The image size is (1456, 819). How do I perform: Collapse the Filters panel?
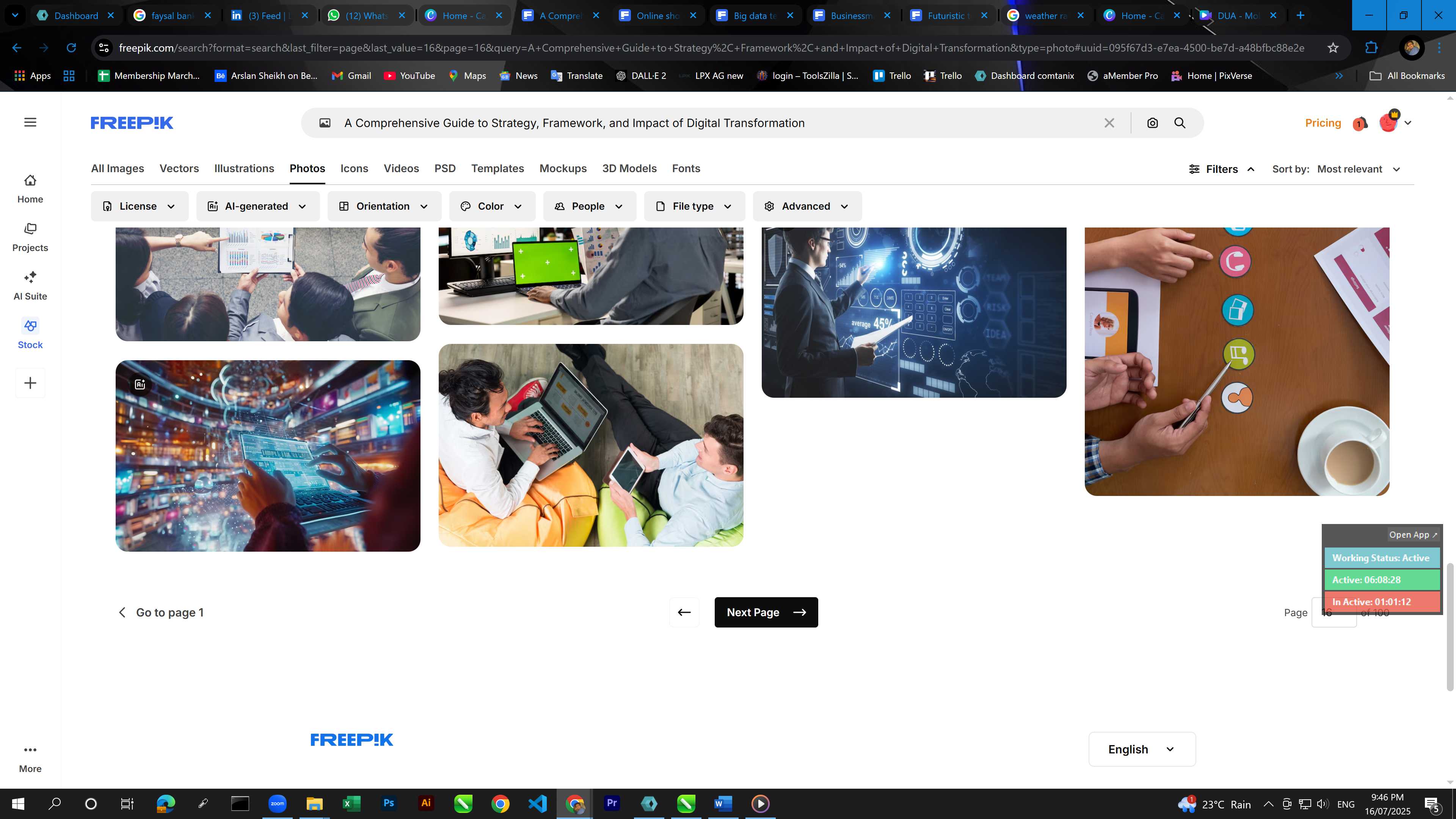(1221, 169)
